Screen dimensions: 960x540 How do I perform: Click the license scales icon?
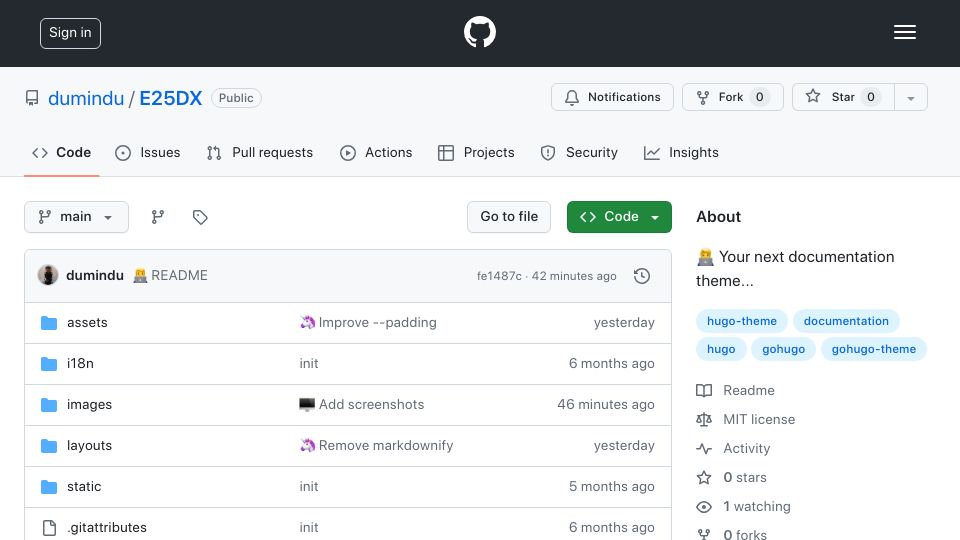tap(704, 419)
